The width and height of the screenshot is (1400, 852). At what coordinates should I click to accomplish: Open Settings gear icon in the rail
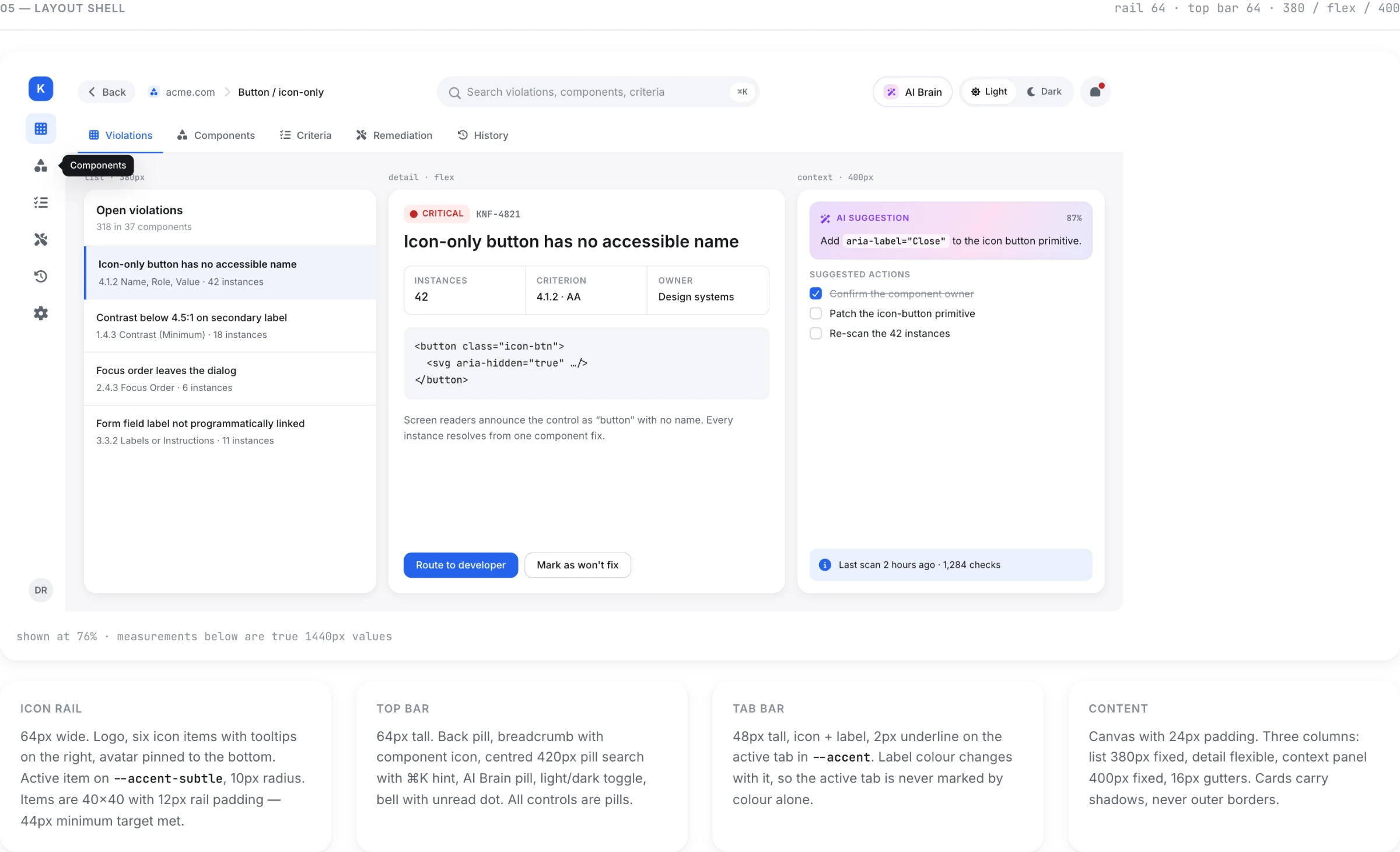pyautogui.click(x=41, y=313)
